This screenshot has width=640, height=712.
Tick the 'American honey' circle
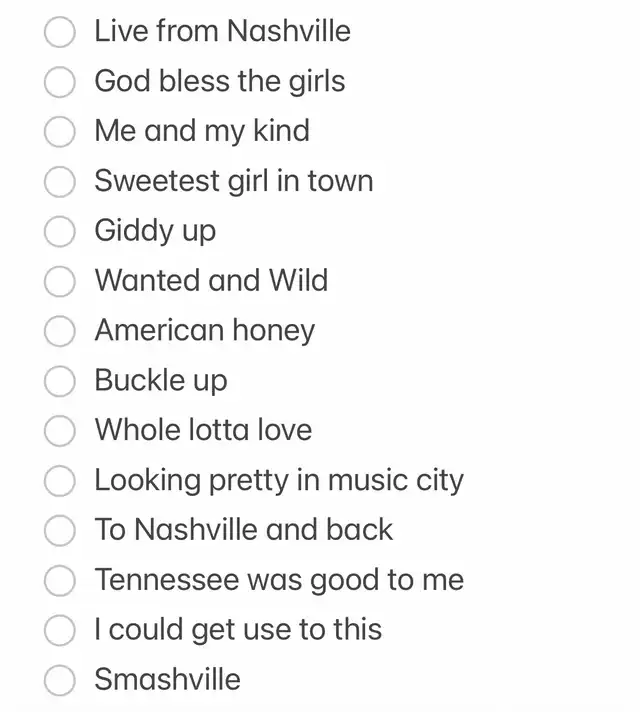(60, 332)
